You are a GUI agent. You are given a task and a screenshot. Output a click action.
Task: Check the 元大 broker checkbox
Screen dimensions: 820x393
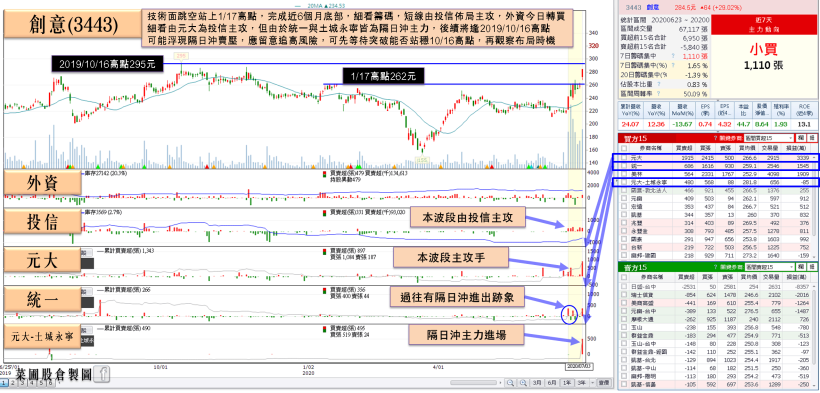point(624,158)
